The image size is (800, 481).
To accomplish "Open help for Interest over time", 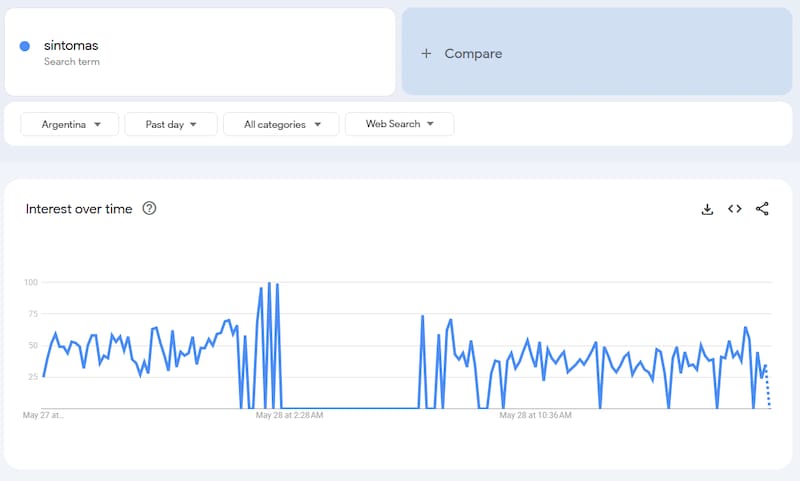I will (x=149, y=208).
